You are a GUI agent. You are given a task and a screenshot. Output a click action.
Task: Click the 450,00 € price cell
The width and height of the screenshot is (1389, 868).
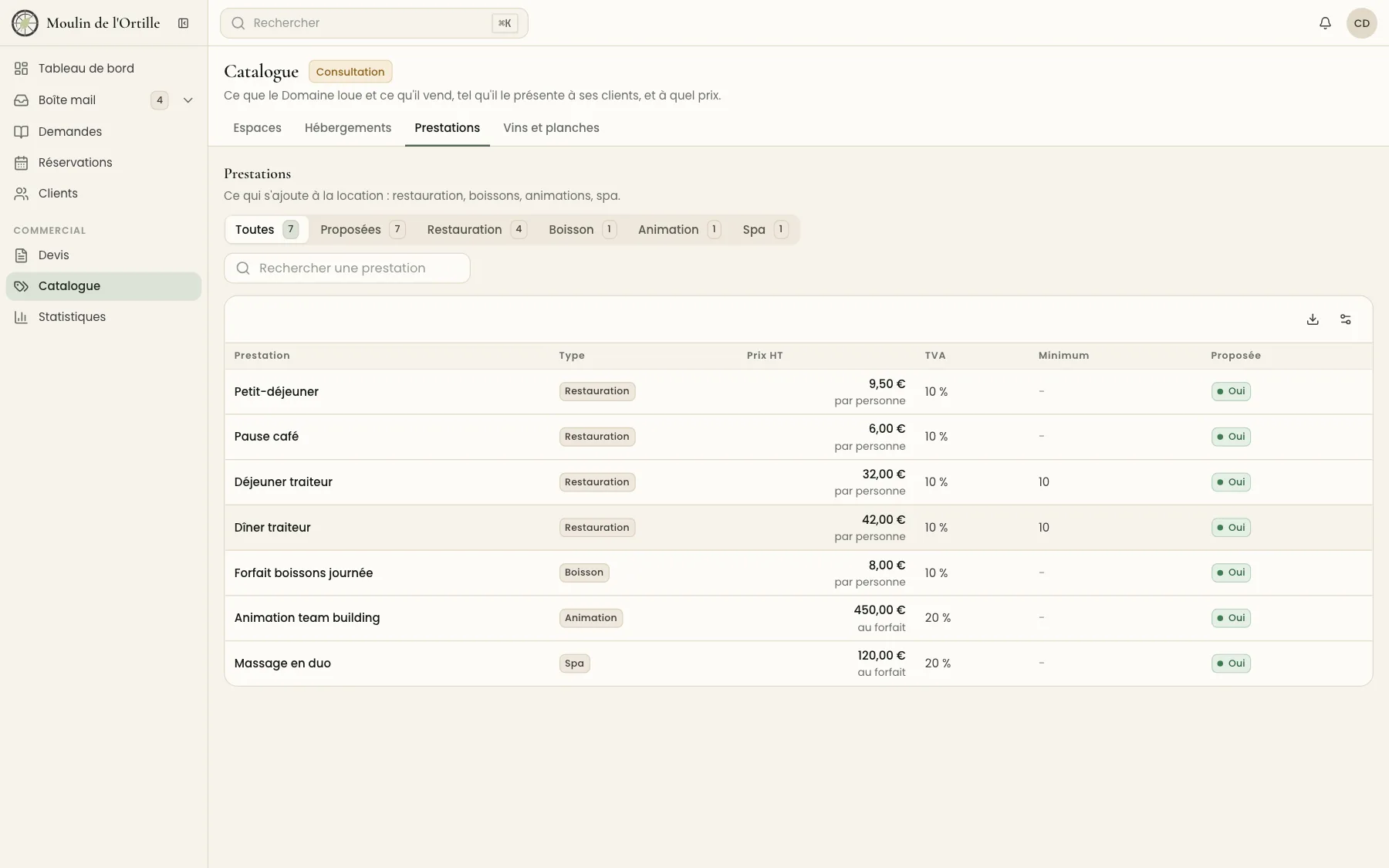point(879,610)
